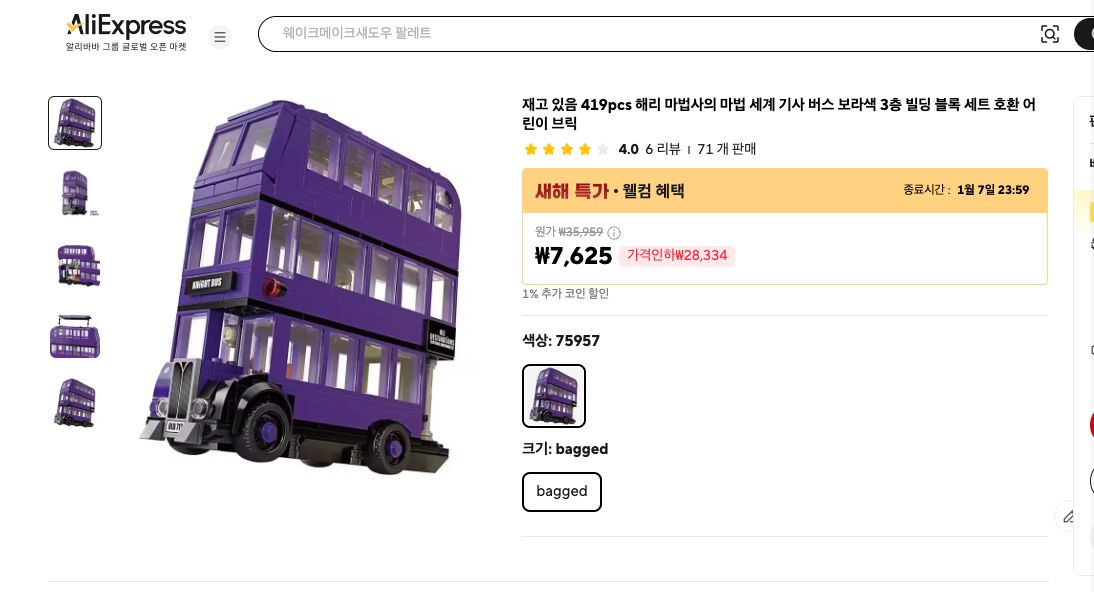Screen dimensions: 1094x592
Task: Click the AliExpress logo
Action: (125, 27)
